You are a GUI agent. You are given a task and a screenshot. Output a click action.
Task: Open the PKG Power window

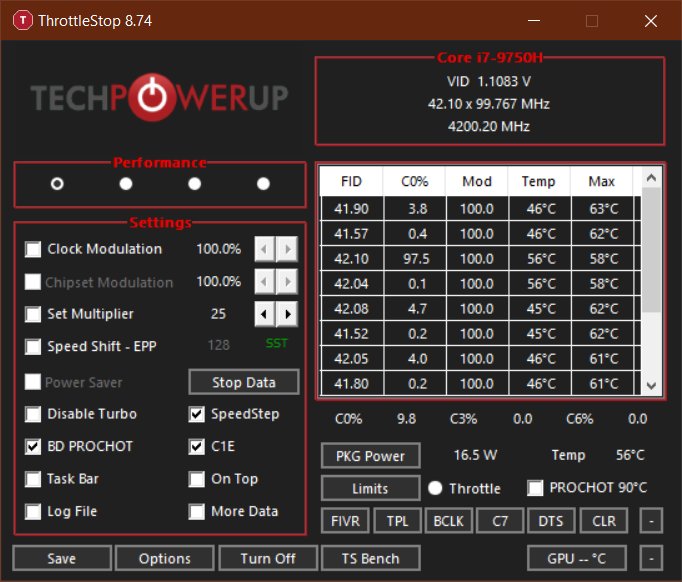tap(371, 456)
